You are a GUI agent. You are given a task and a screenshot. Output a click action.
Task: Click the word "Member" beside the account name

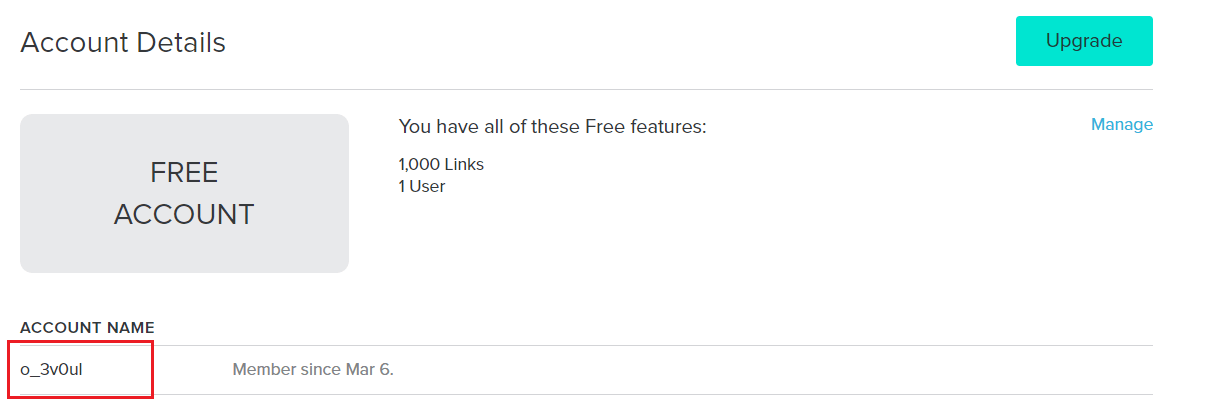pos(263,370)
